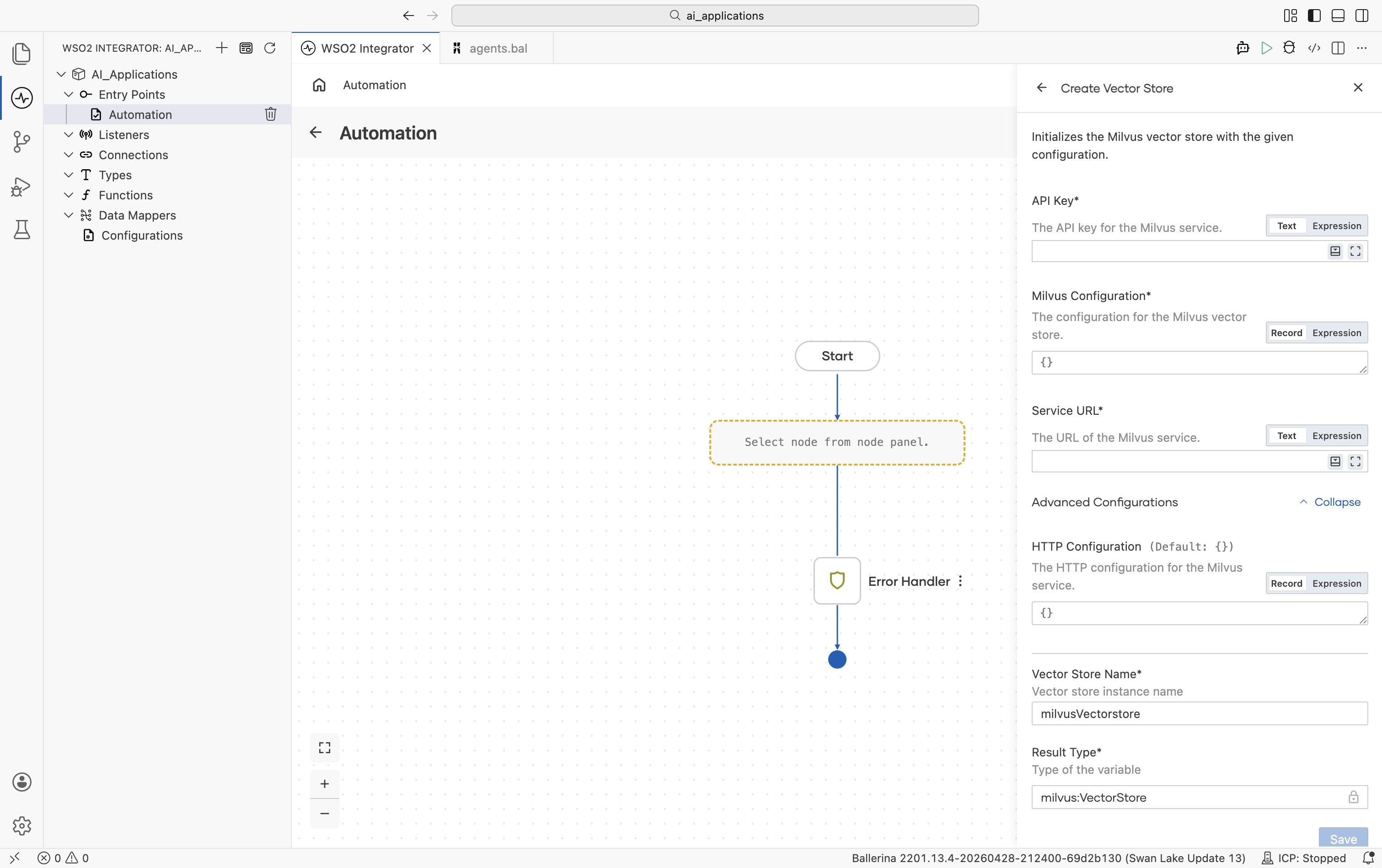Open helper pane icon in Service URL field
The height and width of the screenshot is (868, 1382).
coord(1335,461)
